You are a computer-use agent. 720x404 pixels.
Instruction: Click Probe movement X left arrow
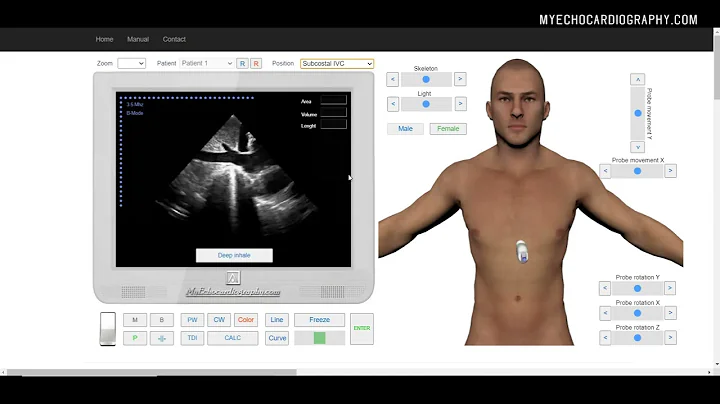pyautogui.click(x=605, y=171)
